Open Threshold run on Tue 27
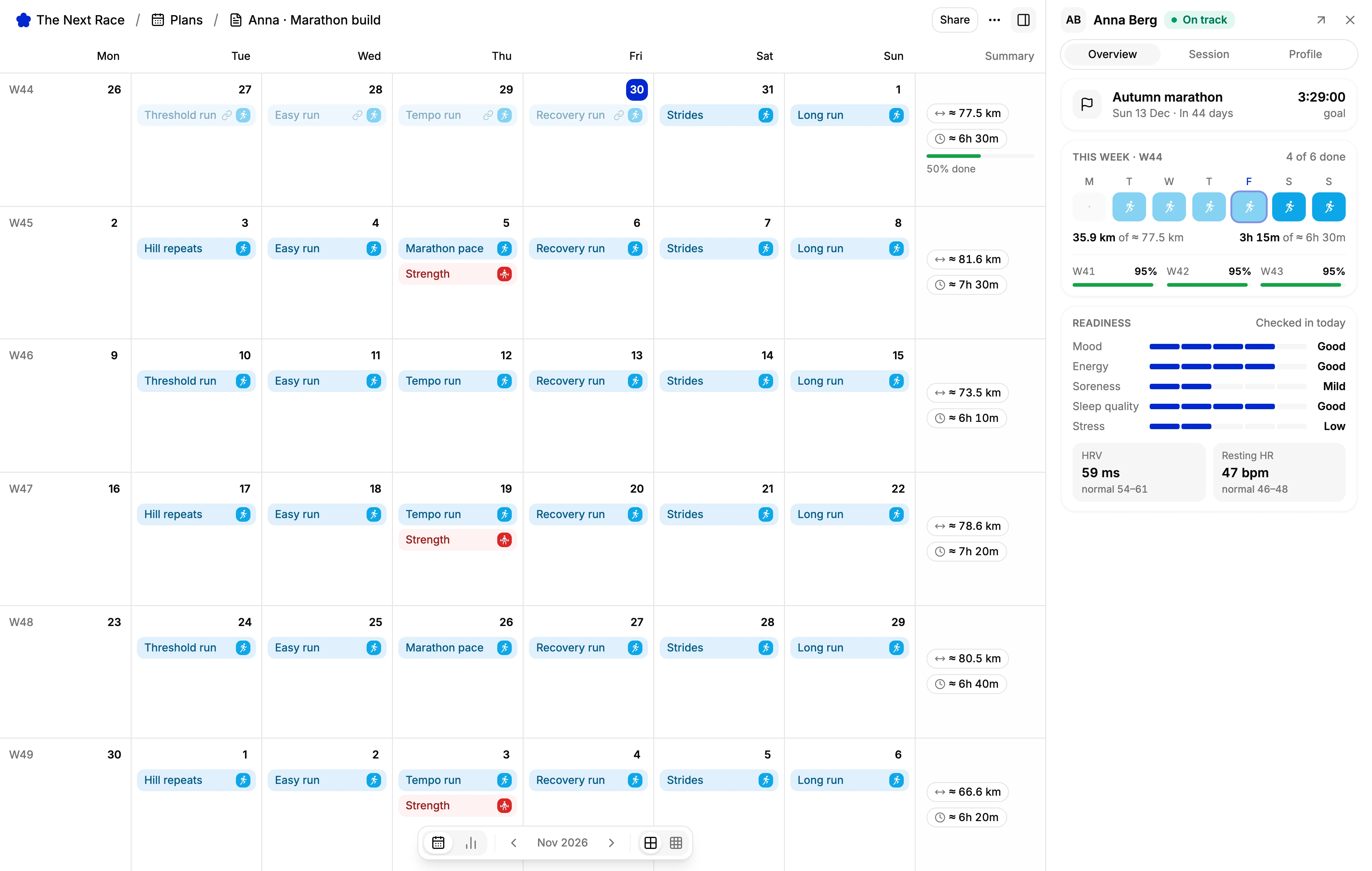1372x871 pixels. click(x=196, y=115)
